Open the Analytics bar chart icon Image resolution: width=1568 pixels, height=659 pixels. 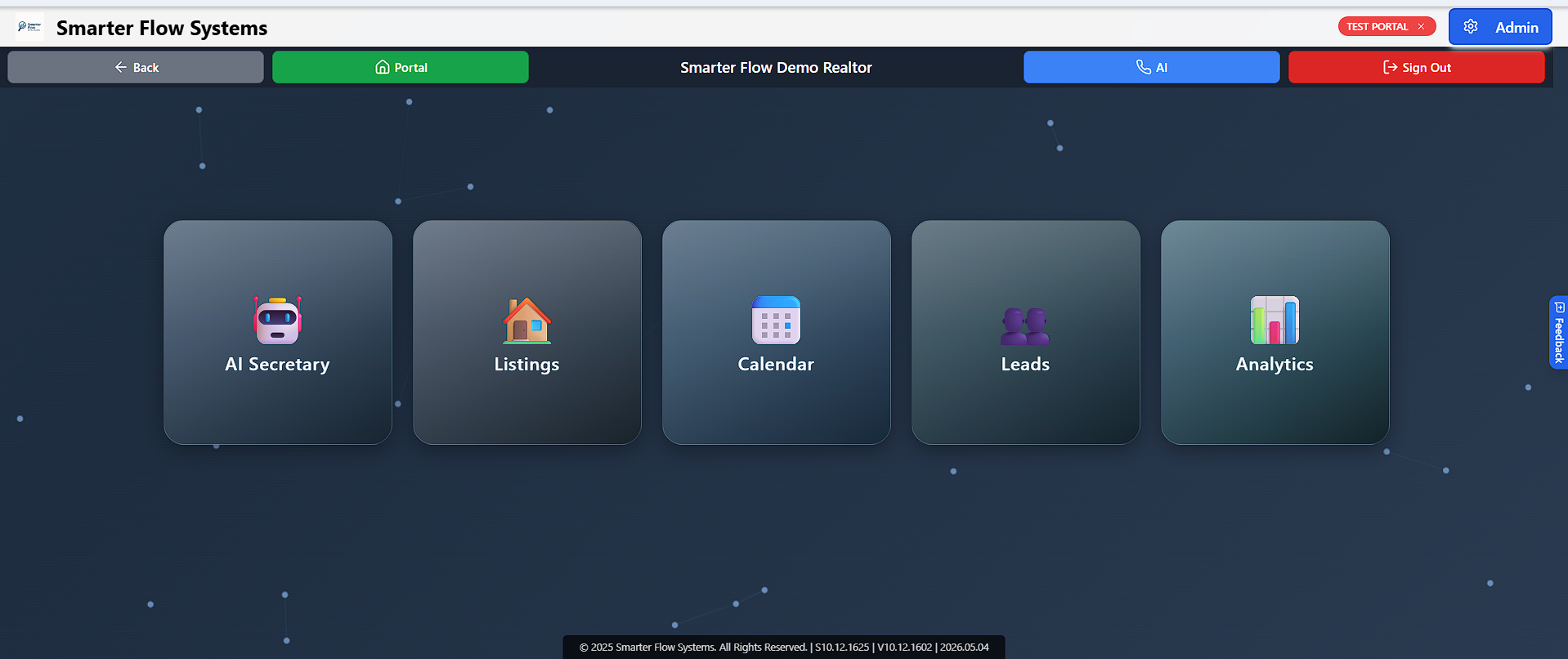[1275, 320]
